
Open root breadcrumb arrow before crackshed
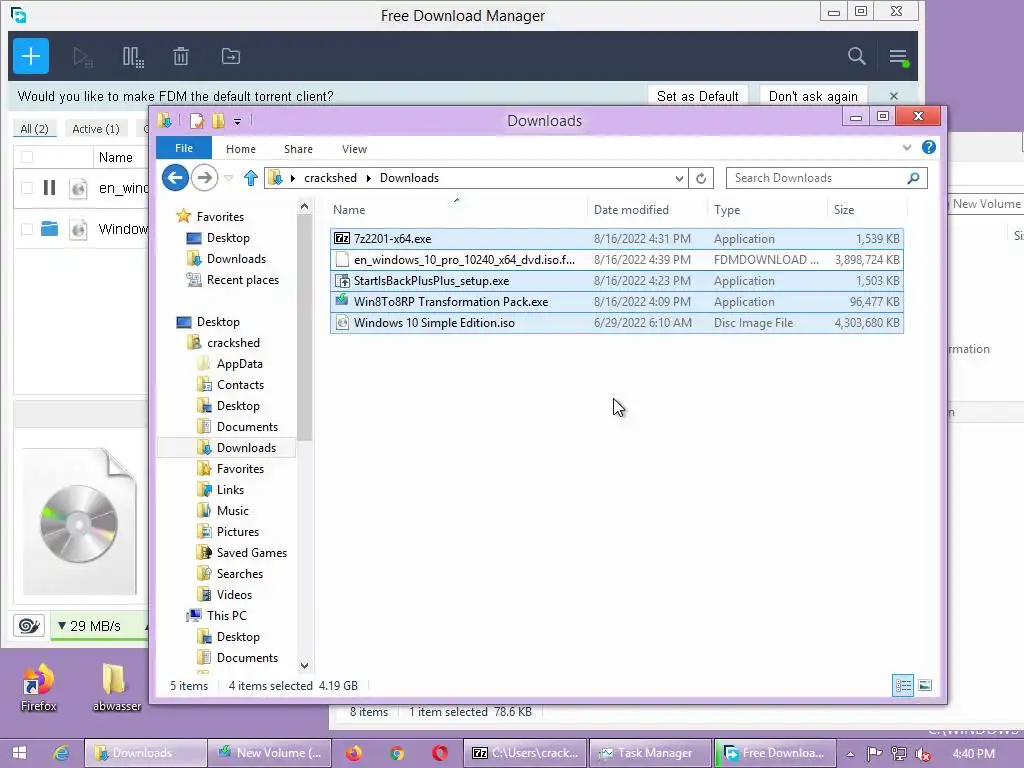293,178
